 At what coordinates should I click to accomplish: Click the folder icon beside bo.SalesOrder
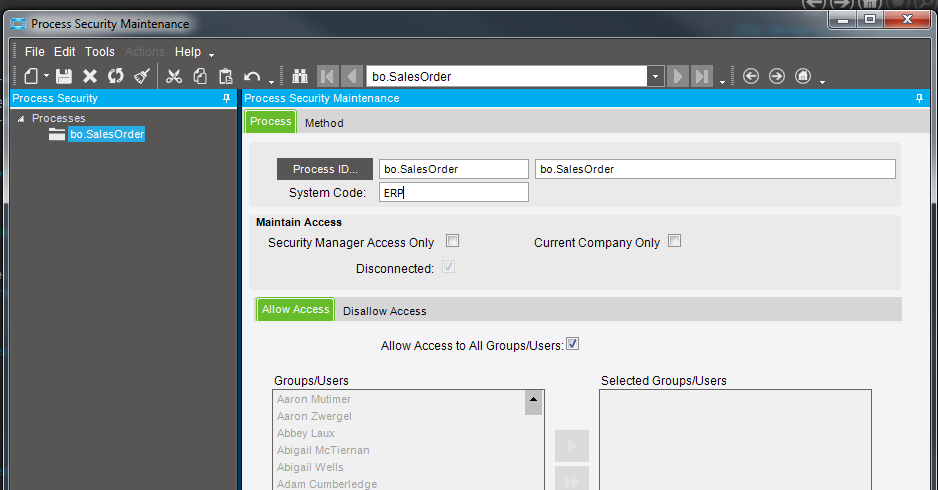57,135
